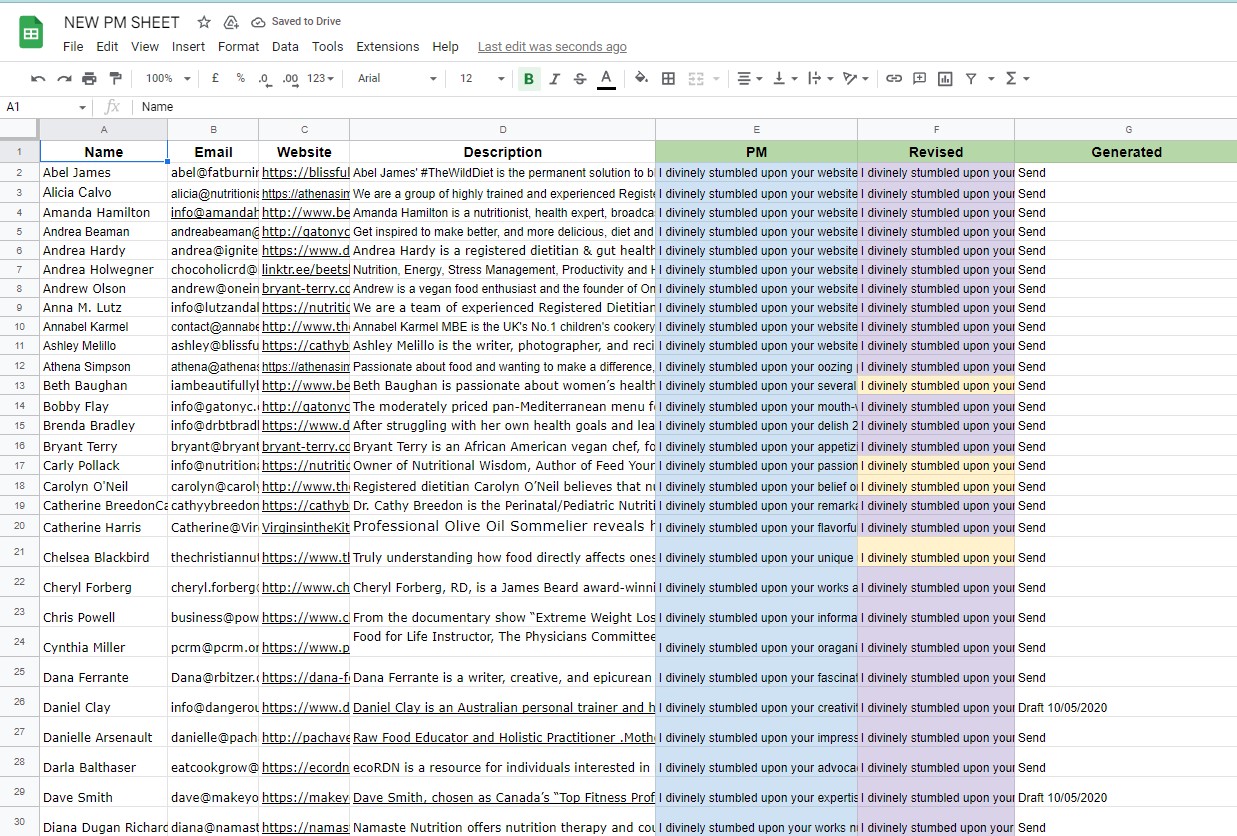This screenshot has height=836, width=1237.
Task: Click the Insert chart icon
Action: (945, 78)
